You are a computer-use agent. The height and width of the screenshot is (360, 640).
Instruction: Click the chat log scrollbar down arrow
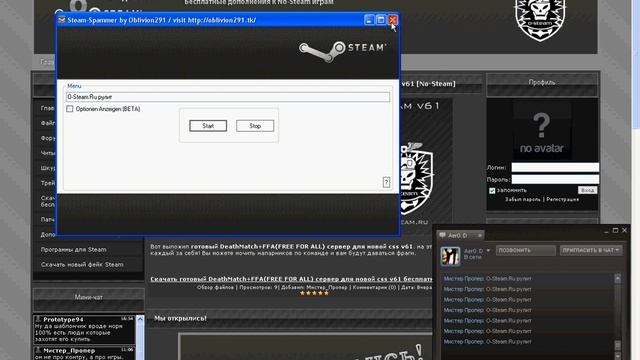click(x=618, y=356)
